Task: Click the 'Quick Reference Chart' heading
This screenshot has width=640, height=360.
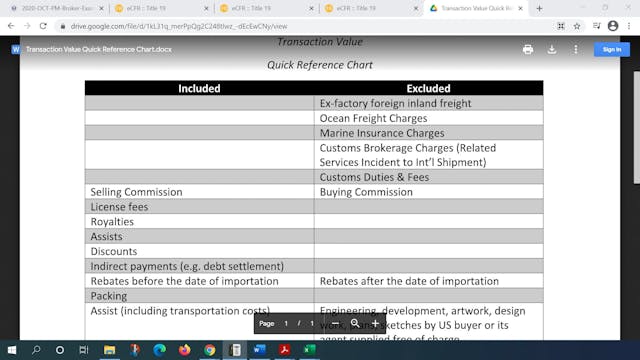Action: tap(320, 65)
